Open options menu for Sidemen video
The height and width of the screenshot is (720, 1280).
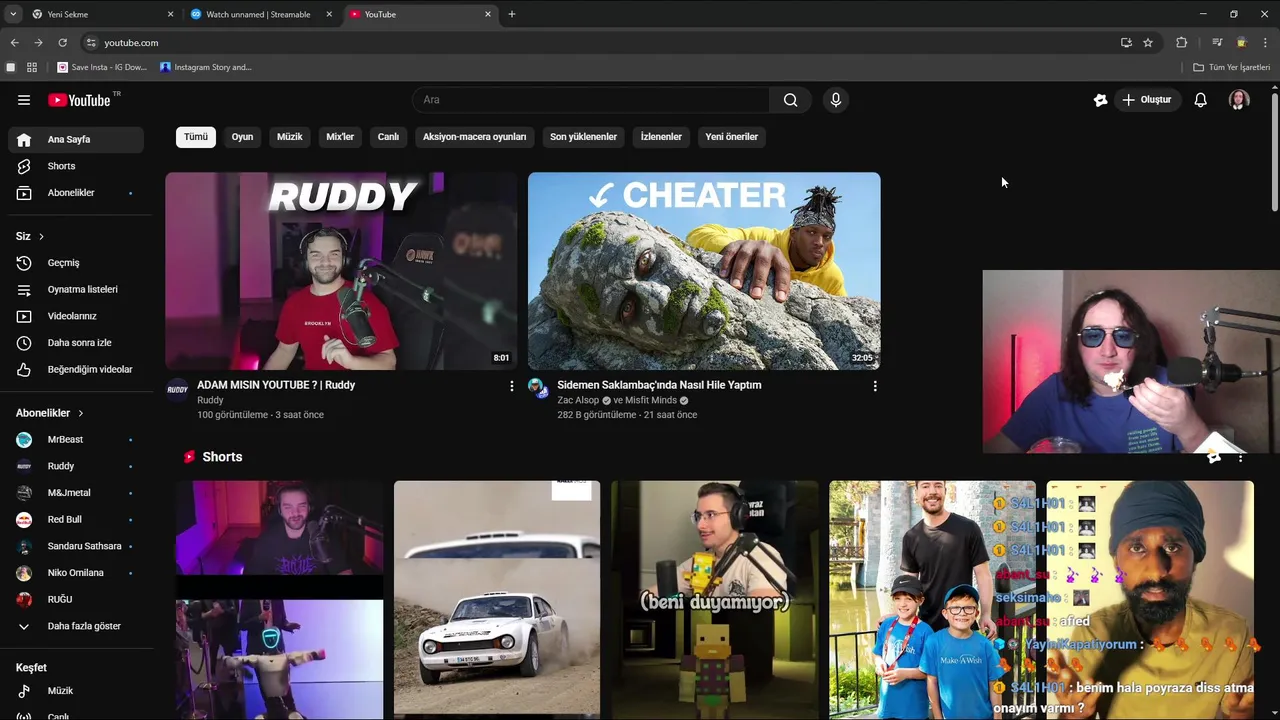875,386
